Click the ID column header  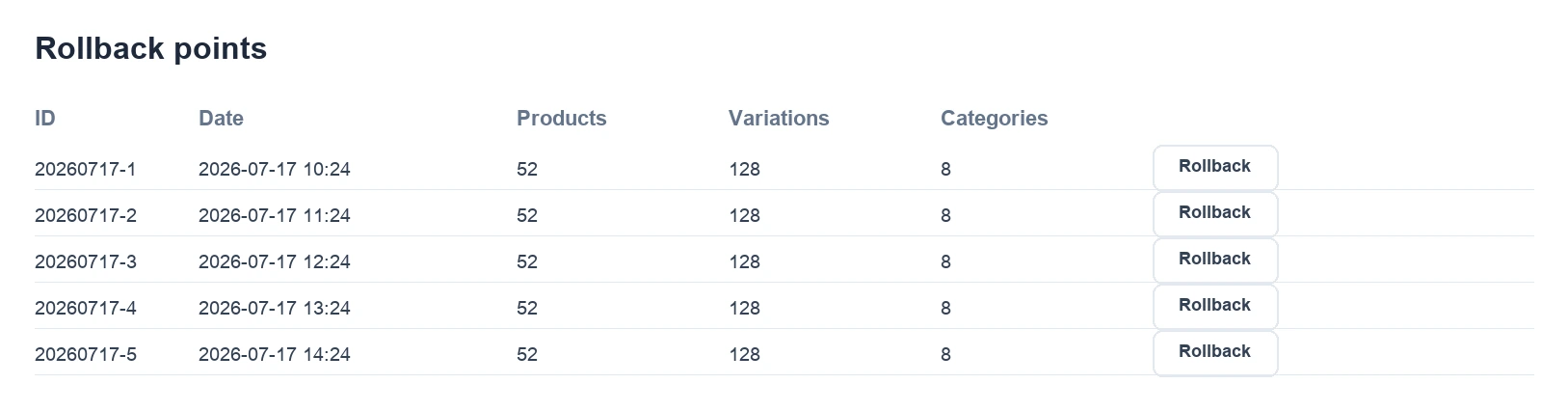pyautogui.click(x=45, y=119)
